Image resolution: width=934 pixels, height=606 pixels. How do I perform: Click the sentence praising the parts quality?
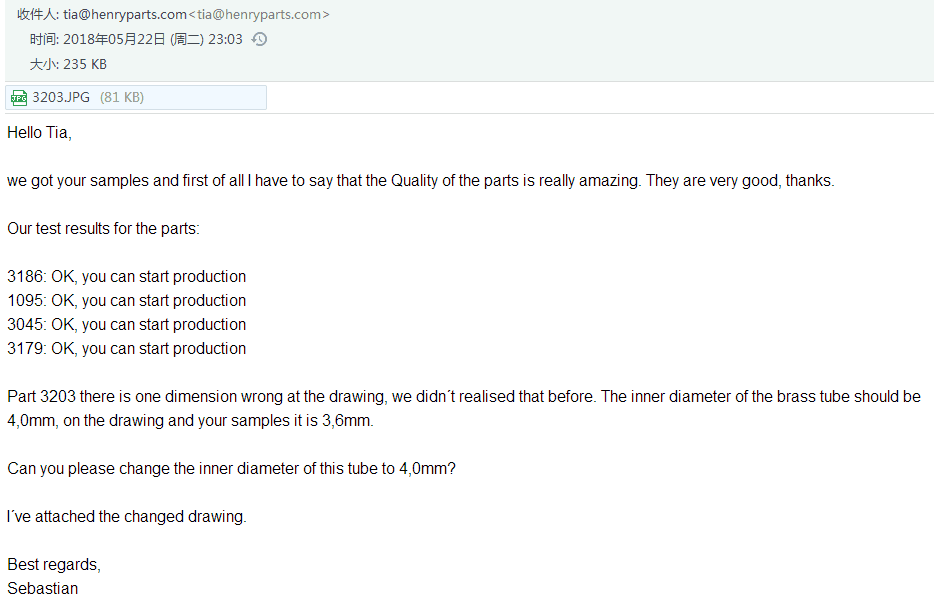(x=421, y=181)
